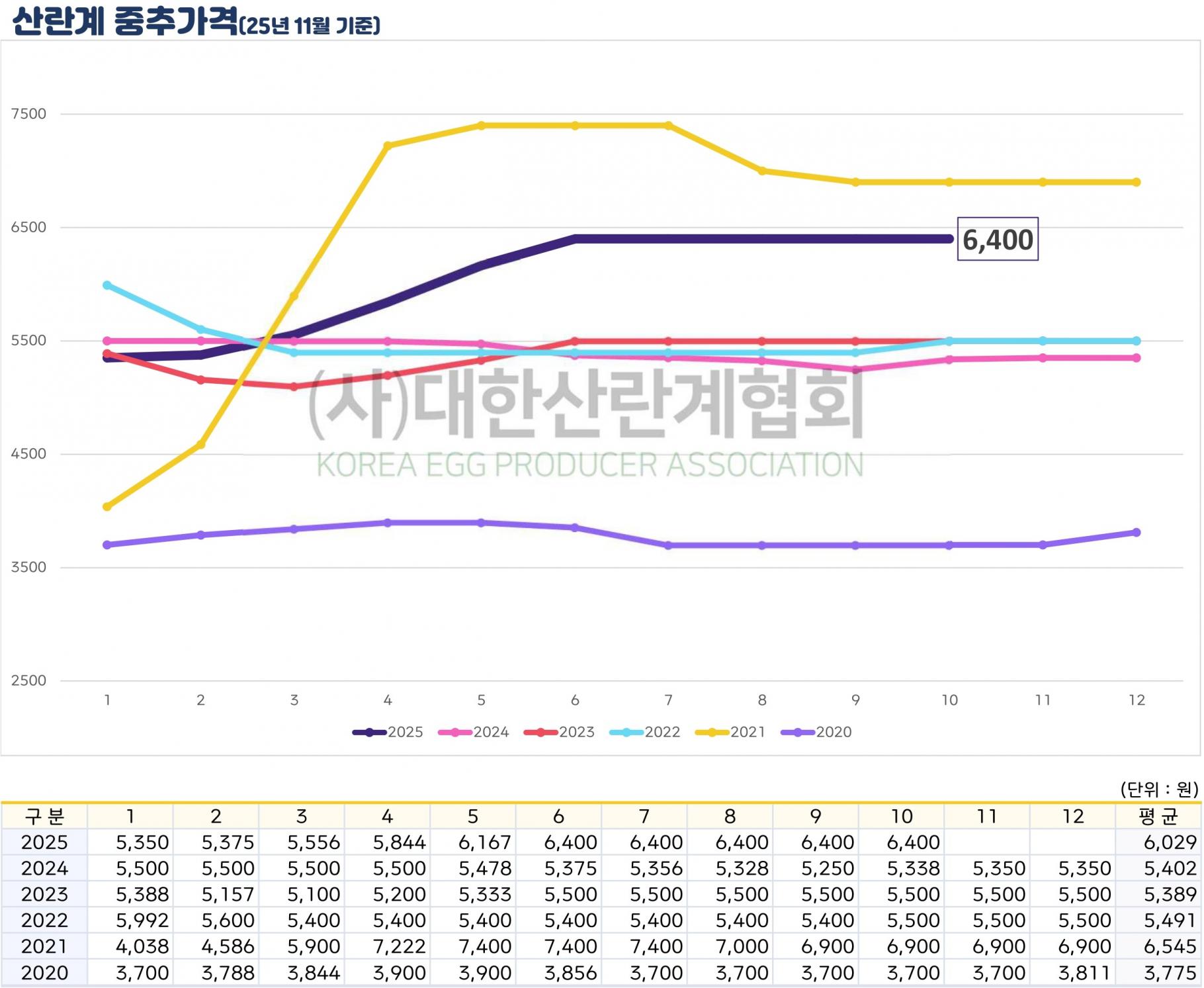Click the 구분 header cell in table
Viewport: 1204px width, 988px height.
click(44, 817)
